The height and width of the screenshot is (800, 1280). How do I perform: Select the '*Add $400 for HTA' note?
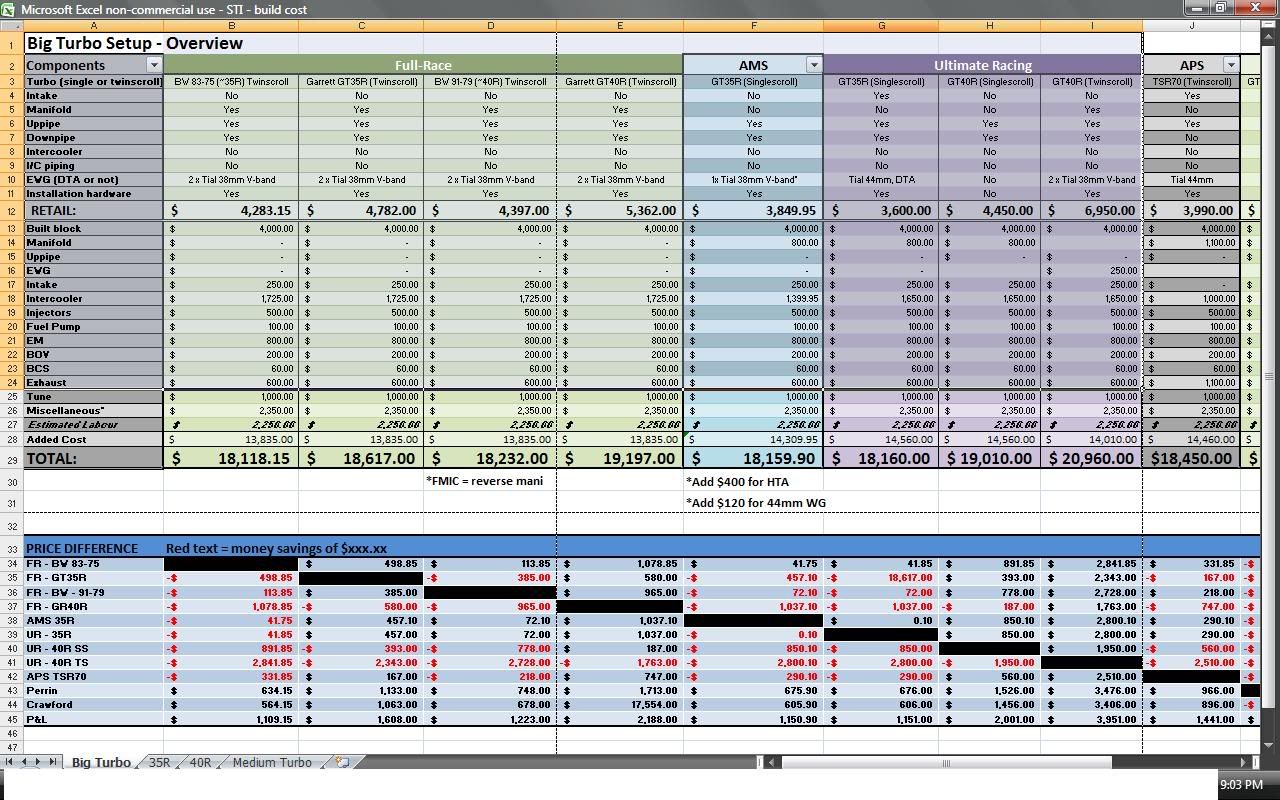point(737,481)
